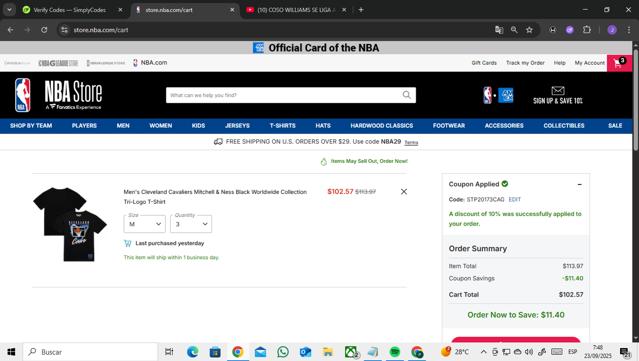639x361 pixels.
Task: Click Gift Cards link
Action: coord(484,63)
